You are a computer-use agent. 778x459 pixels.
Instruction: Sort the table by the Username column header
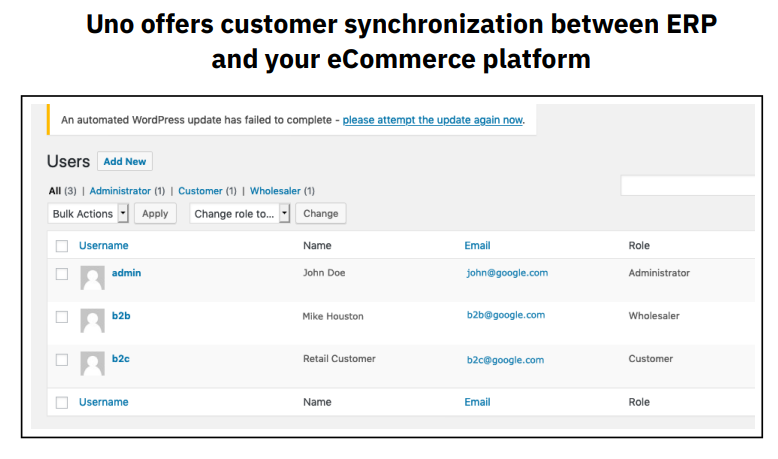(x=104, y=245)
